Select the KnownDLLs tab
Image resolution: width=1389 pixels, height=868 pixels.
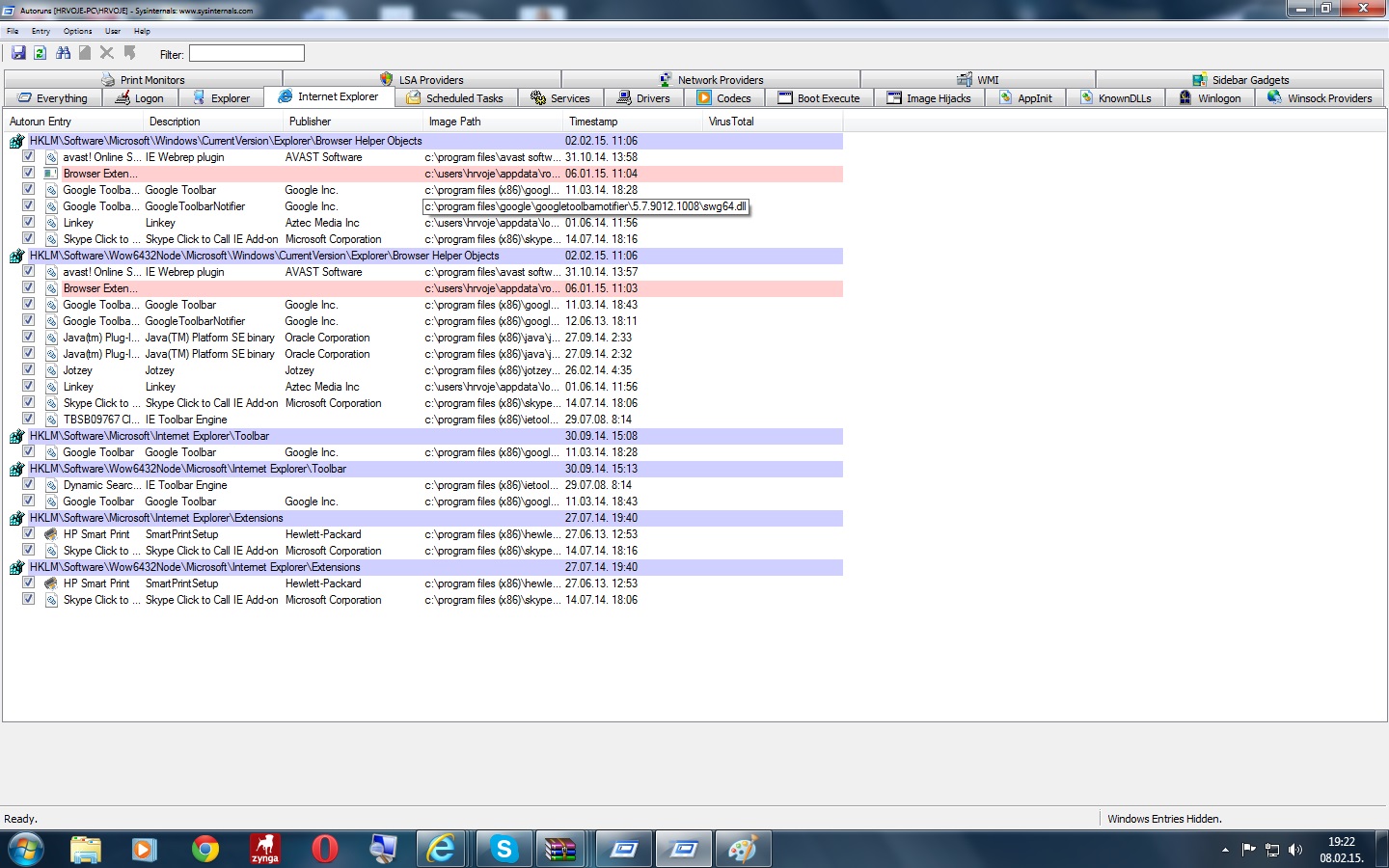1115,98
